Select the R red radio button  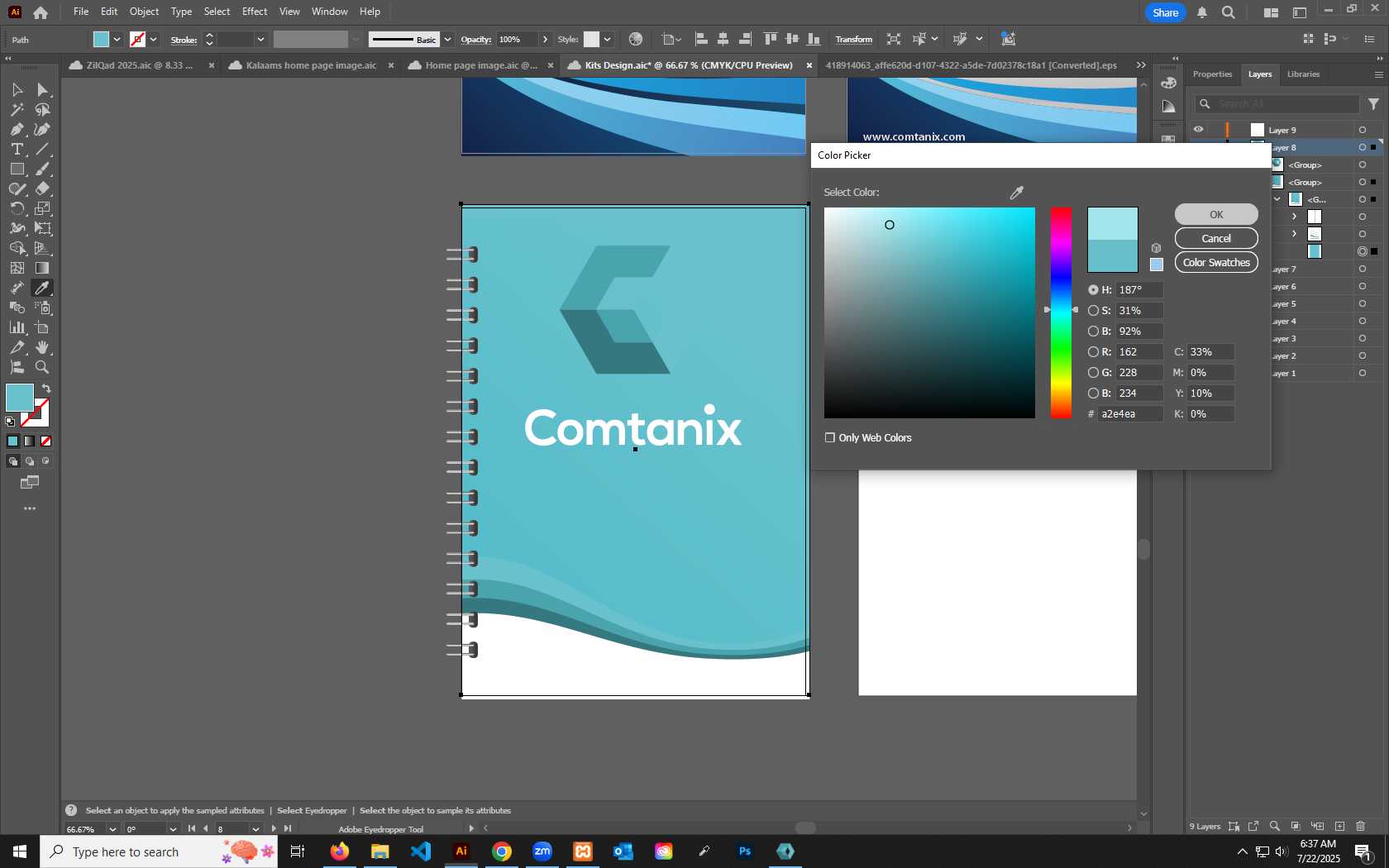pos(1093,352)
